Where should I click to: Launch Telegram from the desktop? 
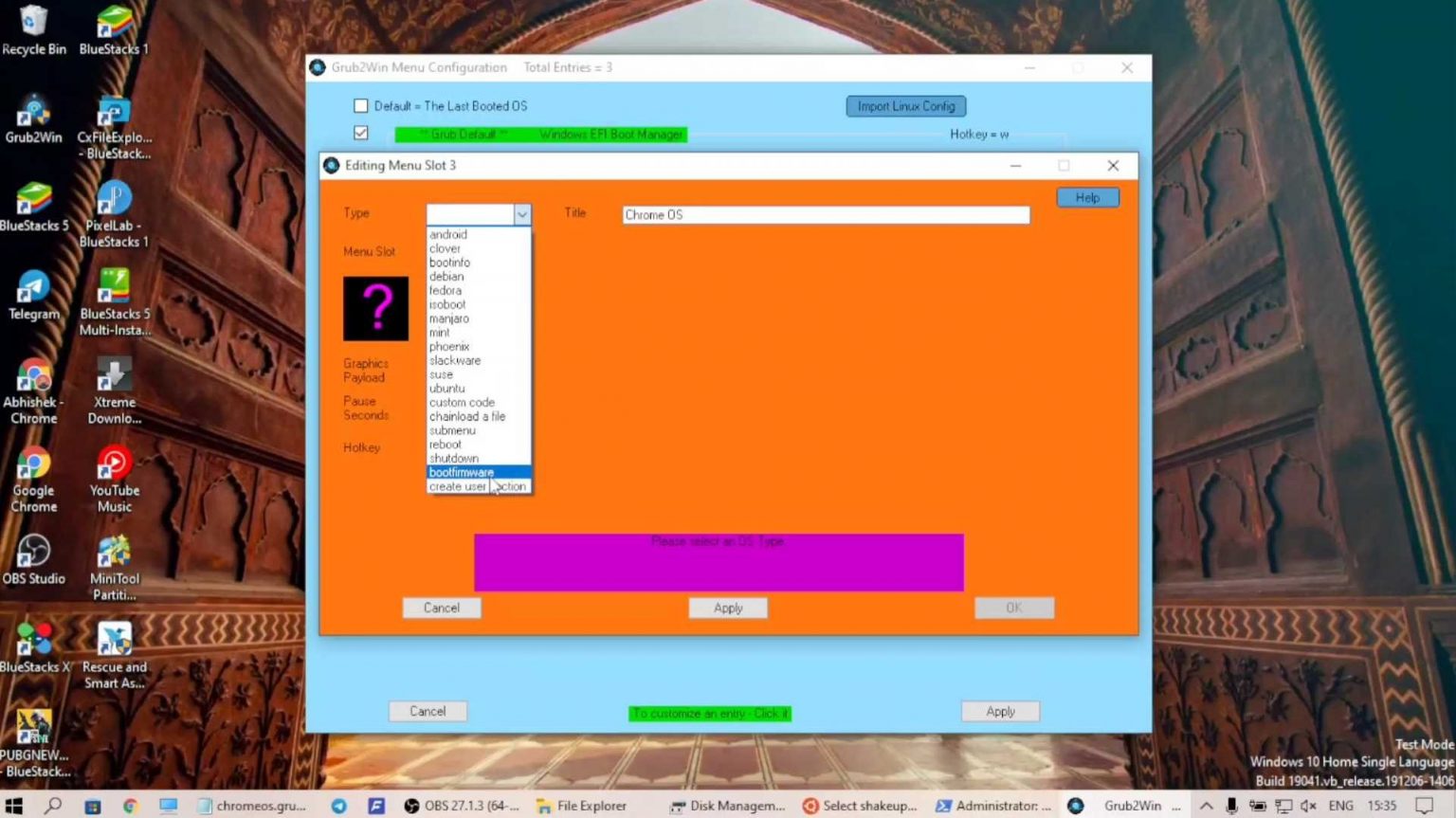33,293
